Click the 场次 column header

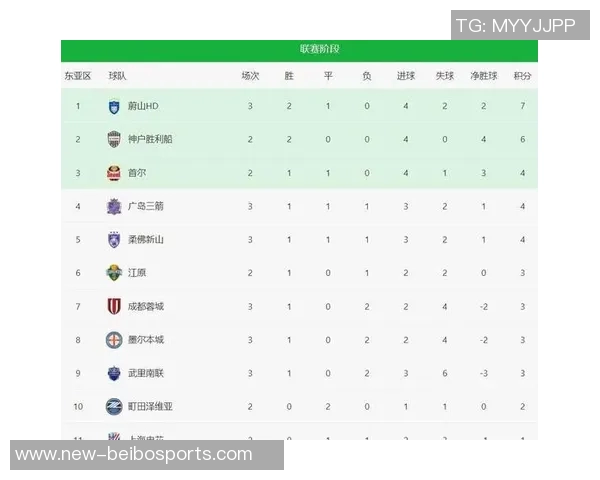point(250,75)
